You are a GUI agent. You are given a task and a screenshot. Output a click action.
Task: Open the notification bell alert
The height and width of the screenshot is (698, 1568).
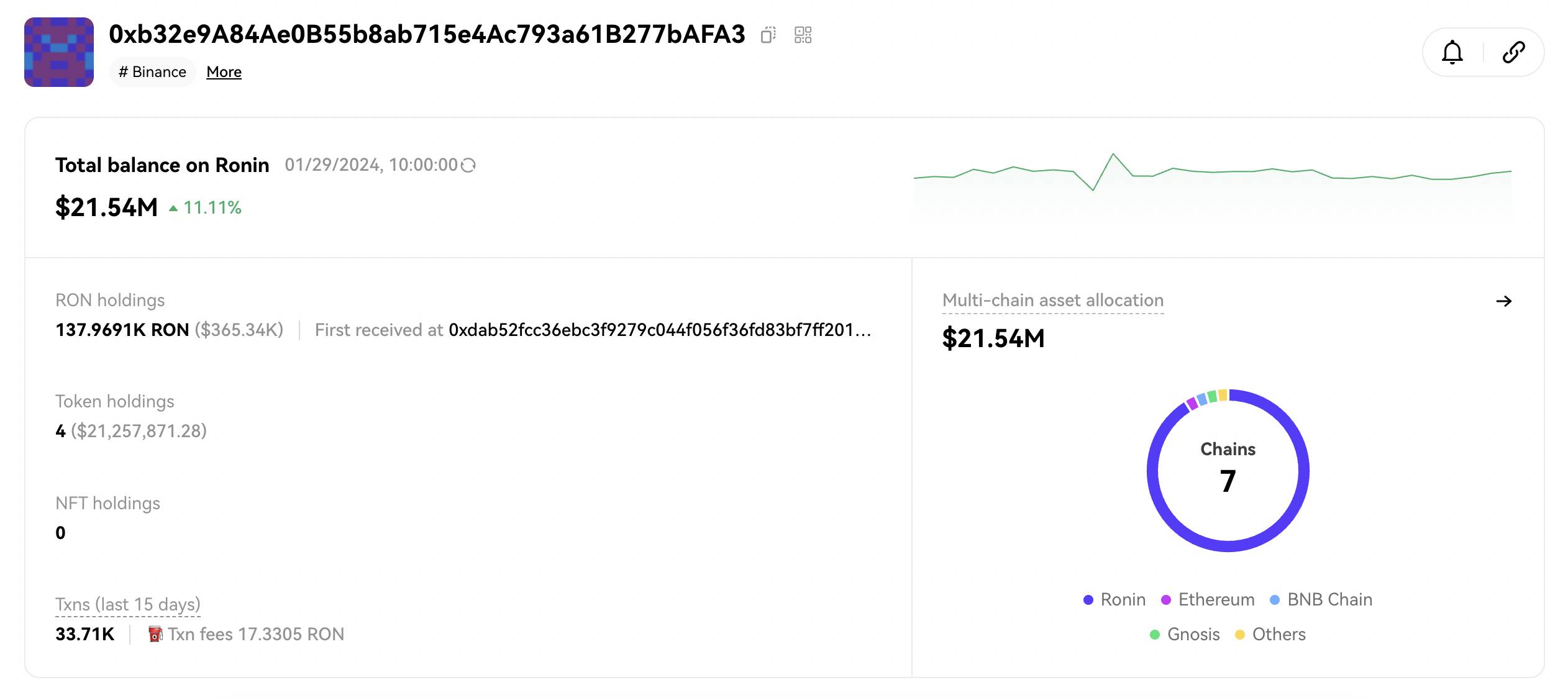tap(1452, 52)
